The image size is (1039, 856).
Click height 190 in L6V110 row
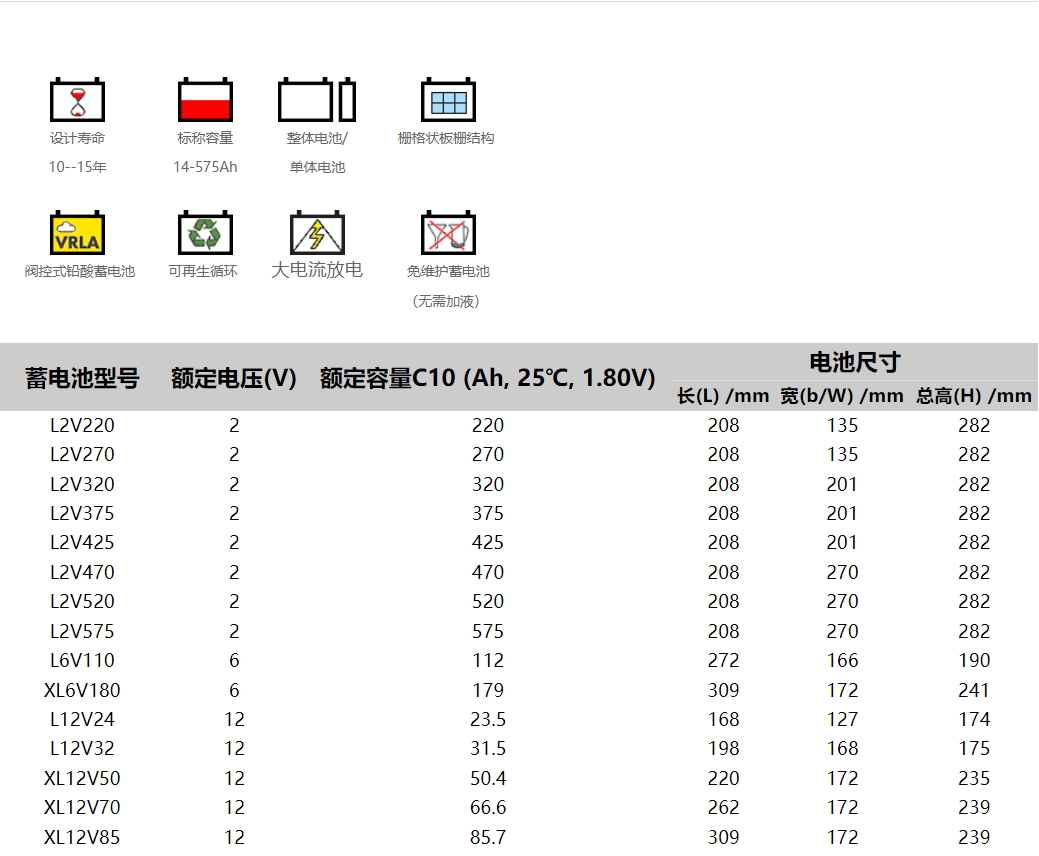[973, 661]
